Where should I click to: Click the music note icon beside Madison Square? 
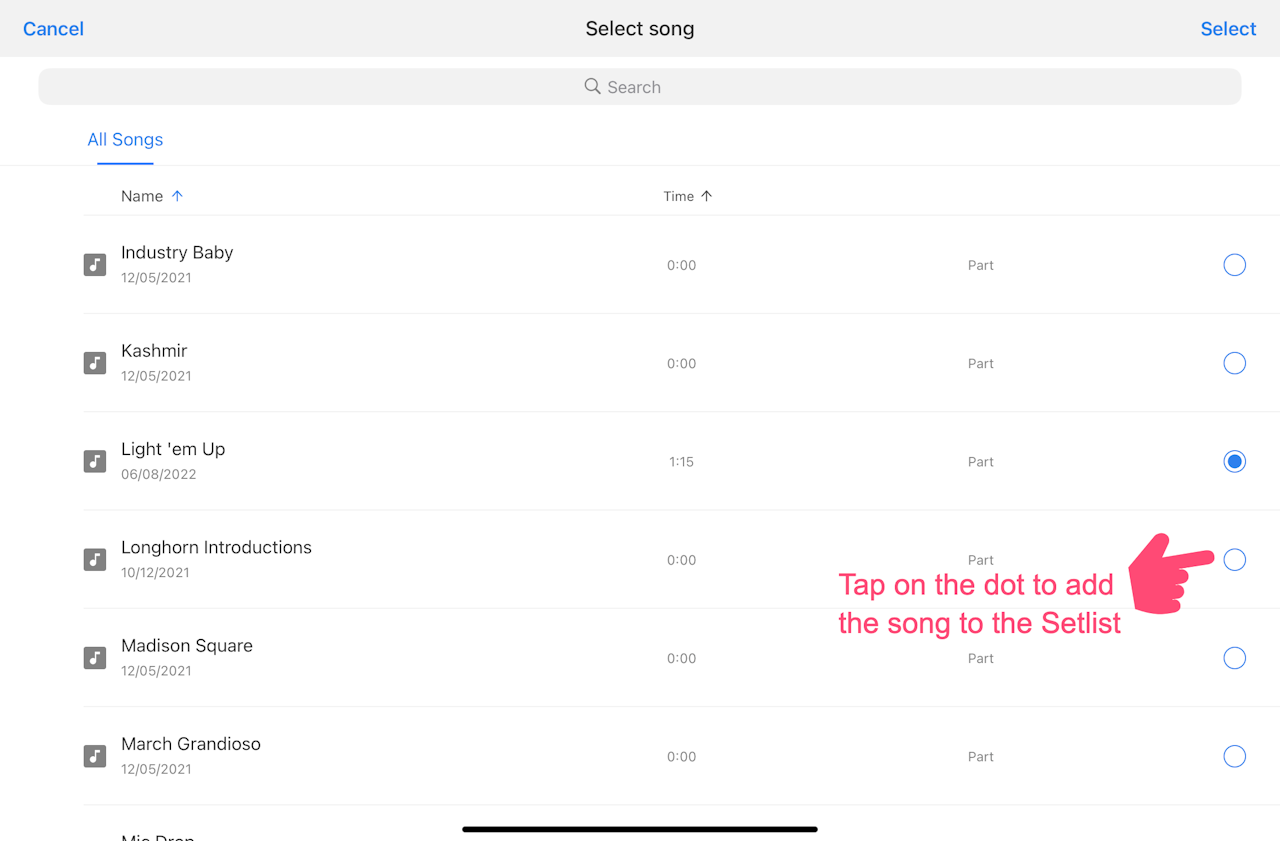pyautogui.click(x=95, y=658)
